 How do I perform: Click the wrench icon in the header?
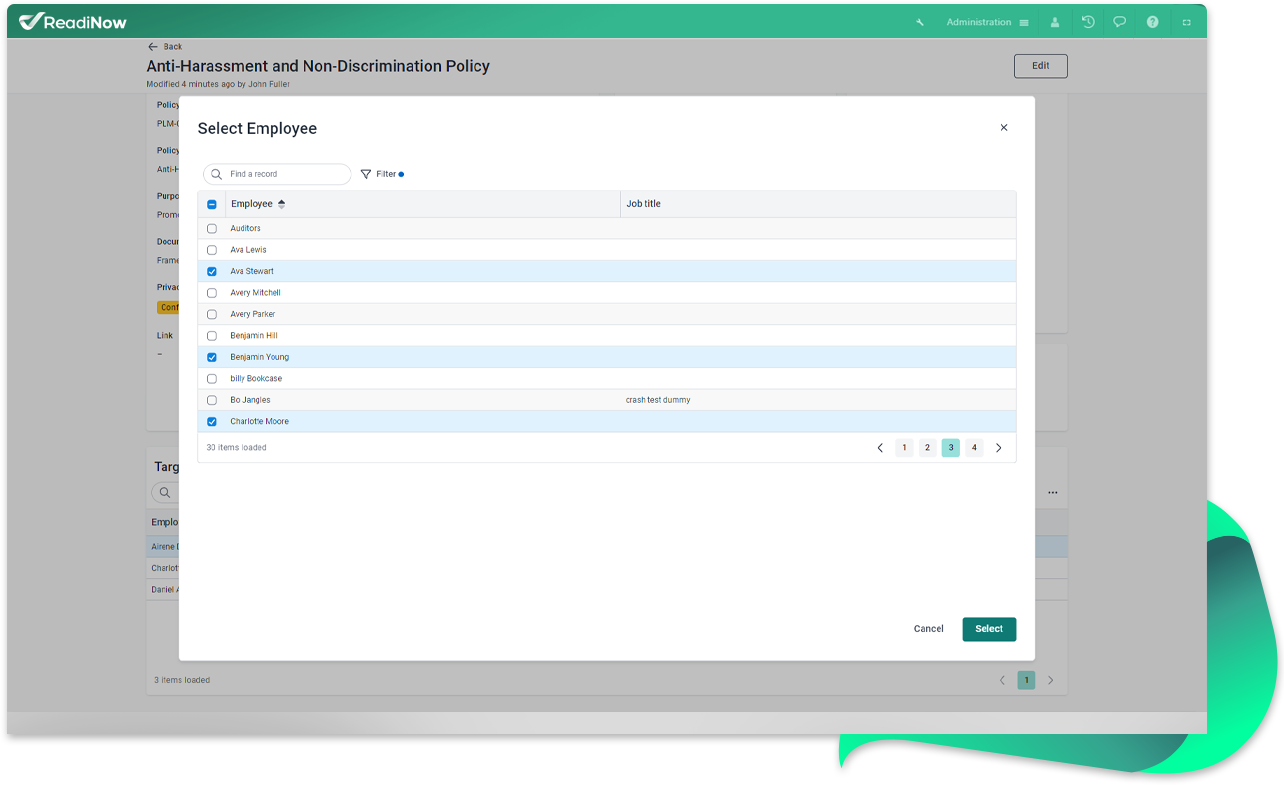click(920, 22)
